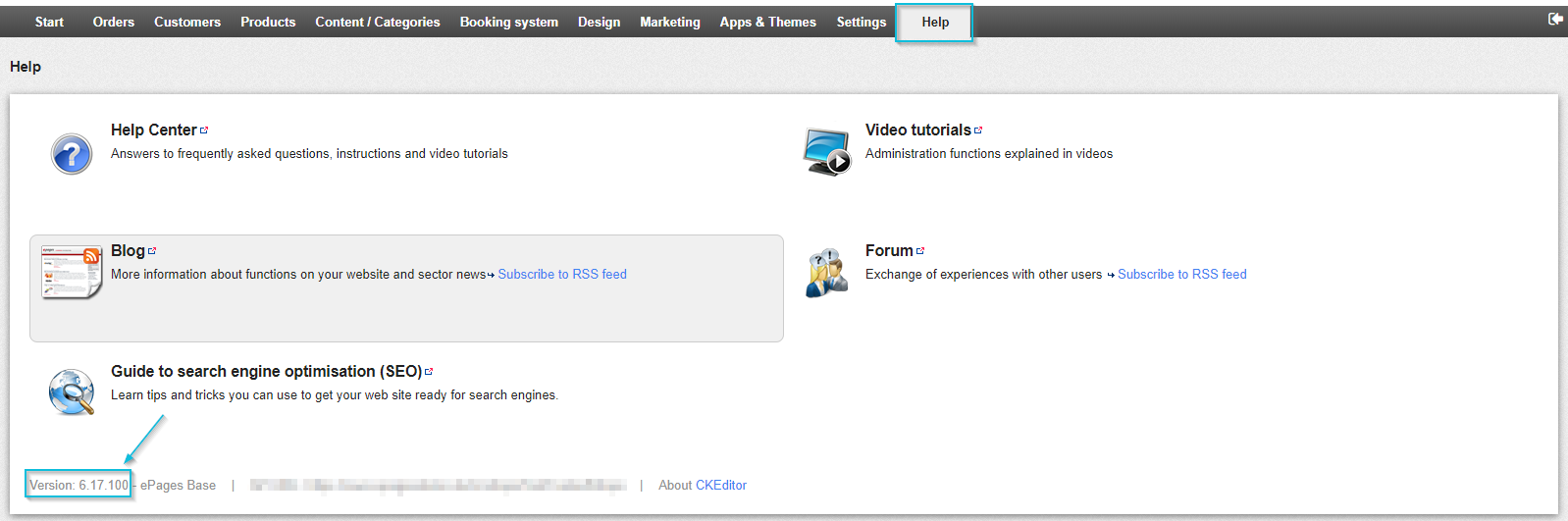1568x521 pixels.
Task: Click external link icon beside Forum heading
Action: click(920, 250)
